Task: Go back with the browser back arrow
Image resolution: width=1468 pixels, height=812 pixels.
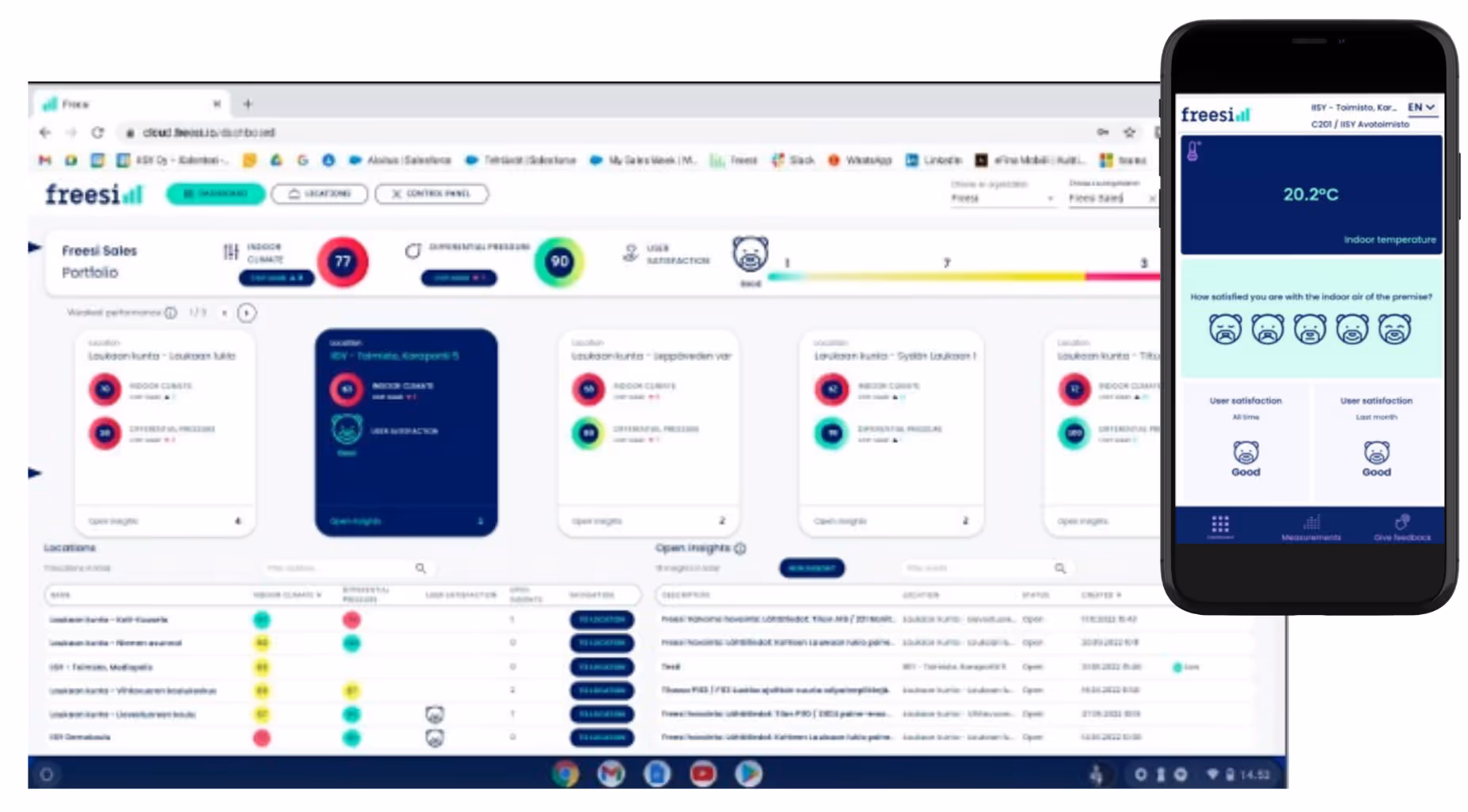Action: [x=45, y=132]
